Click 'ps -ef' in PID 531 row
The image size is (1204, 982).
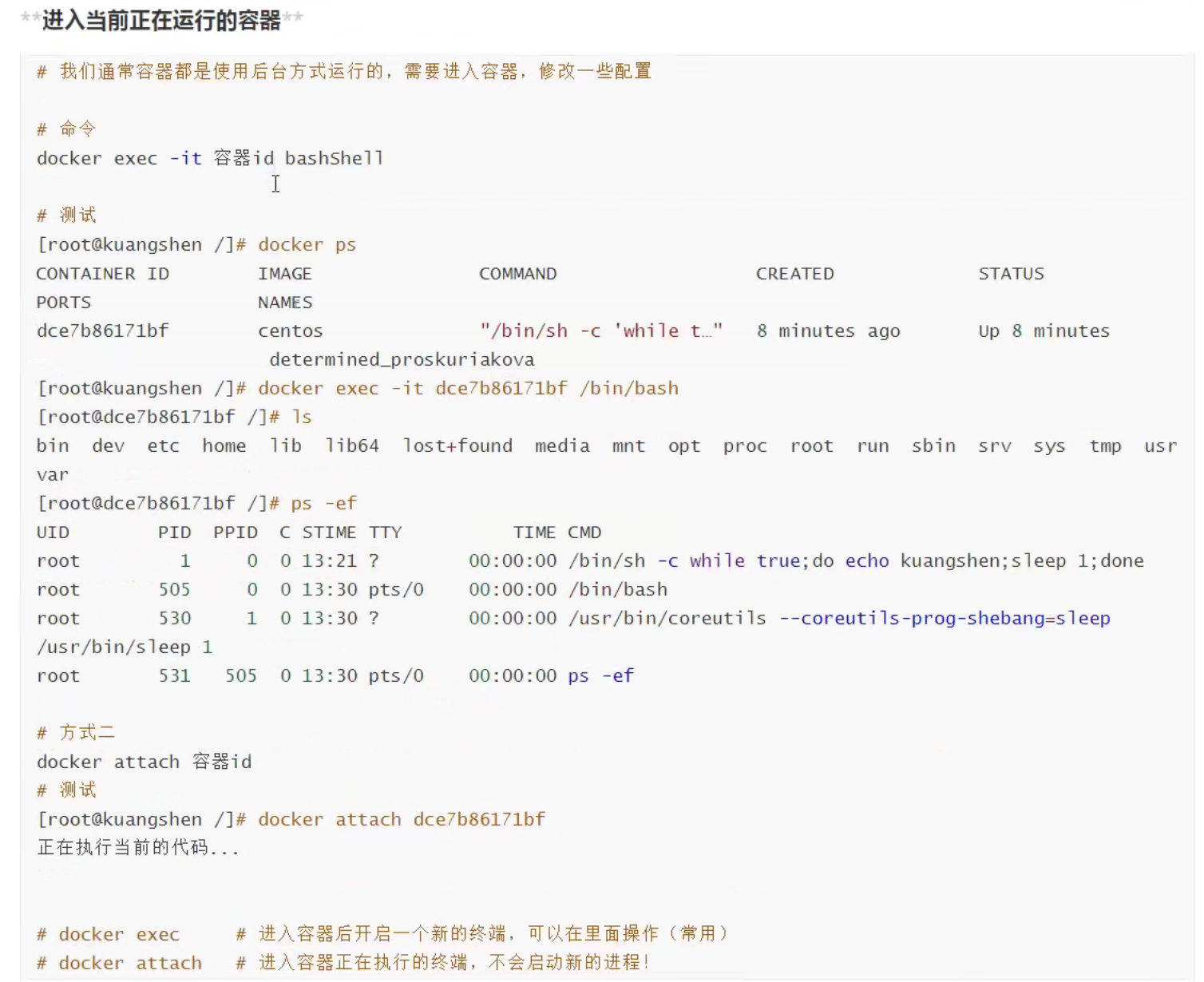[x=600, y=675]
